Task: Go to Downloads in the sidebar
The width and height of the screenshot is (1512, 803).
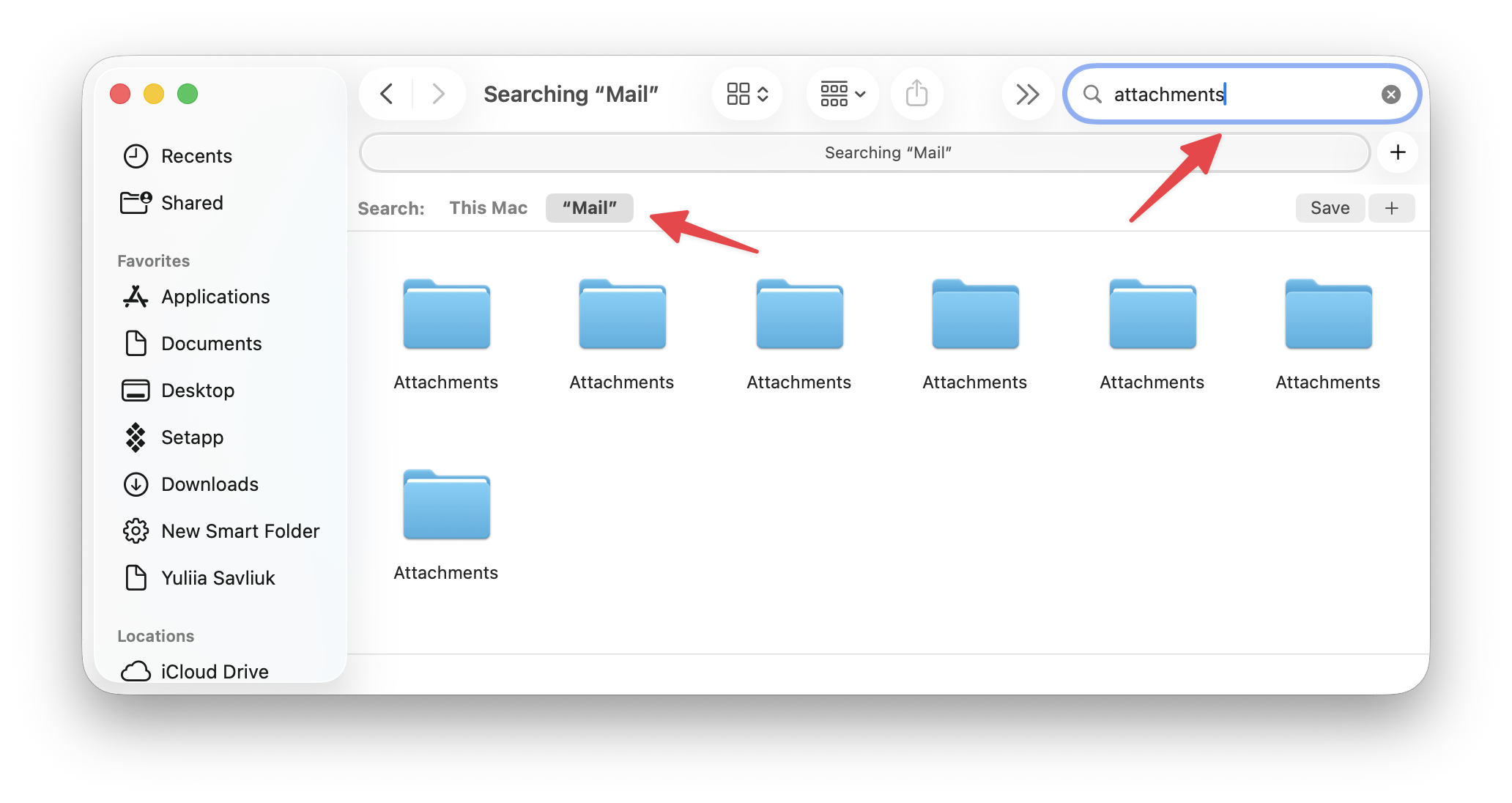Action: (x=210, y=484)
